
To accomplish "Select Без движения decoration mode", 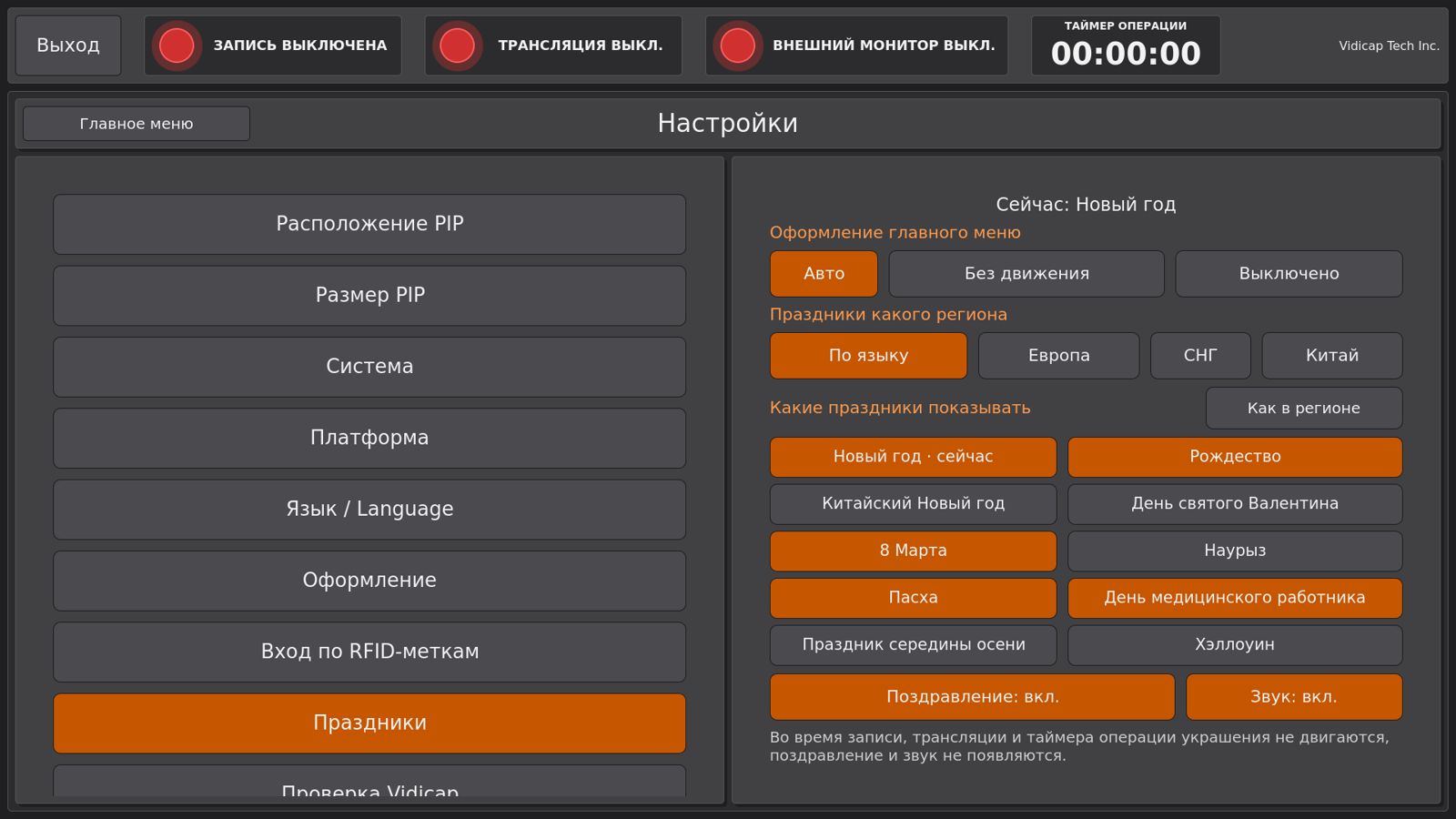I will click(1026, 274).
